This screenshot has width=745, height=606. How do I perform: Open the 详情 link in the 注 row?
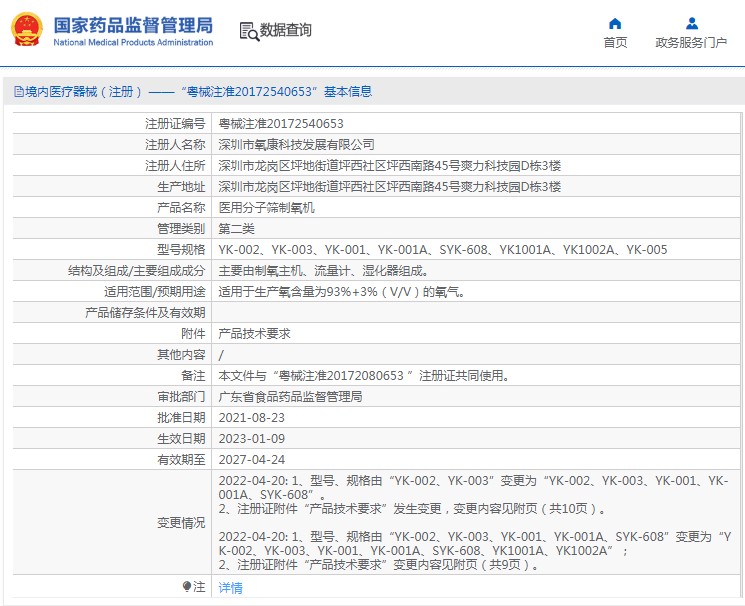pyautogui.click(x=230, y=588)
